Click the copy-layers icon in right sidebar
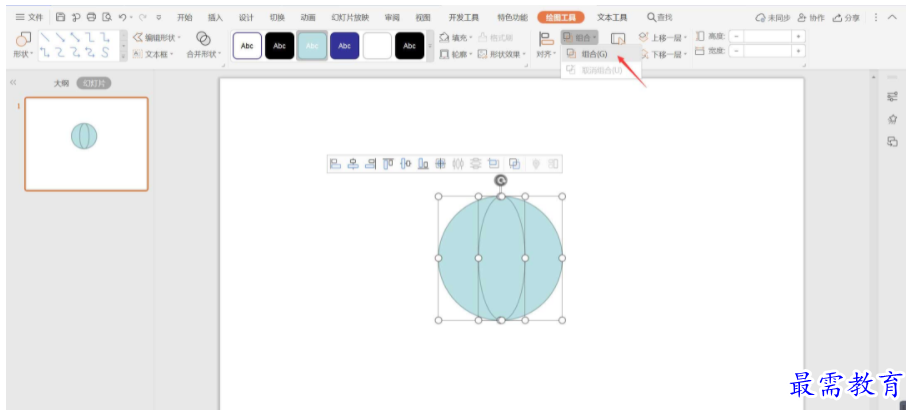 pyautogui.click(x=892, y=141)
